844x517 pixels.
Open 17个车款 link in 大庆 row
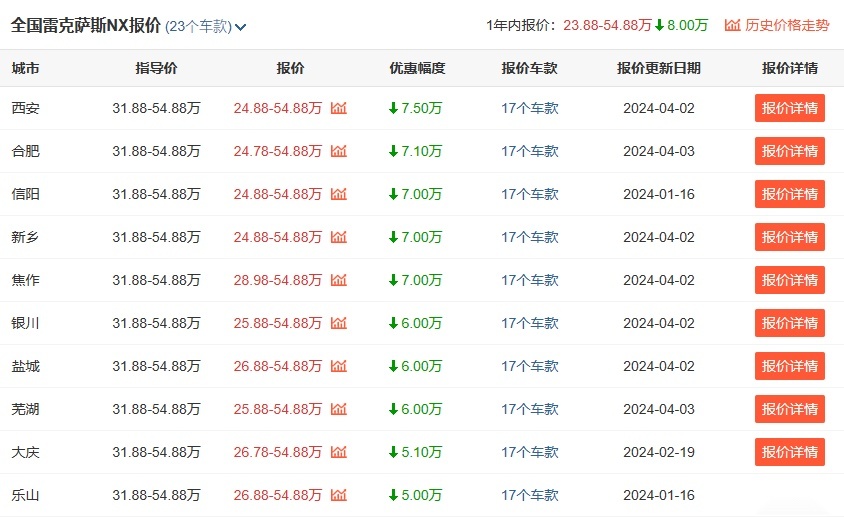[530, 452]
